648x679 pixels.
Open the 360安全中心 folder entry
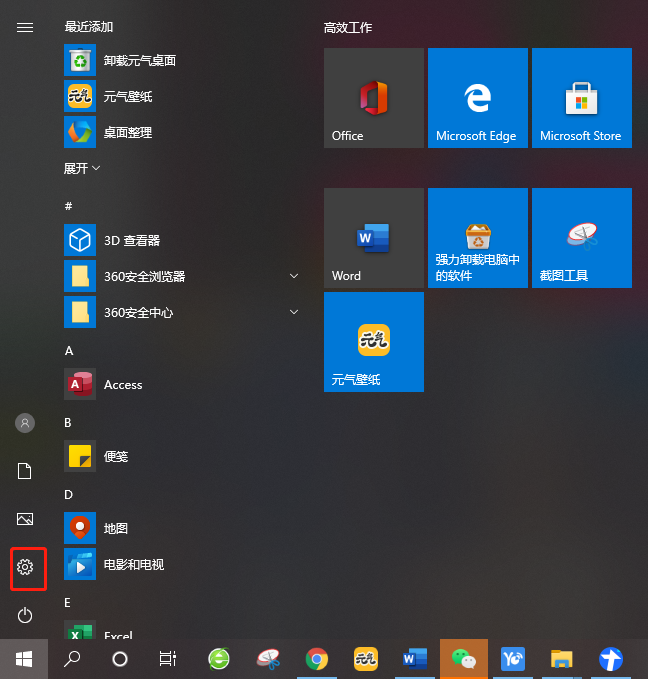pyautogui.click(x=182, y=312)
